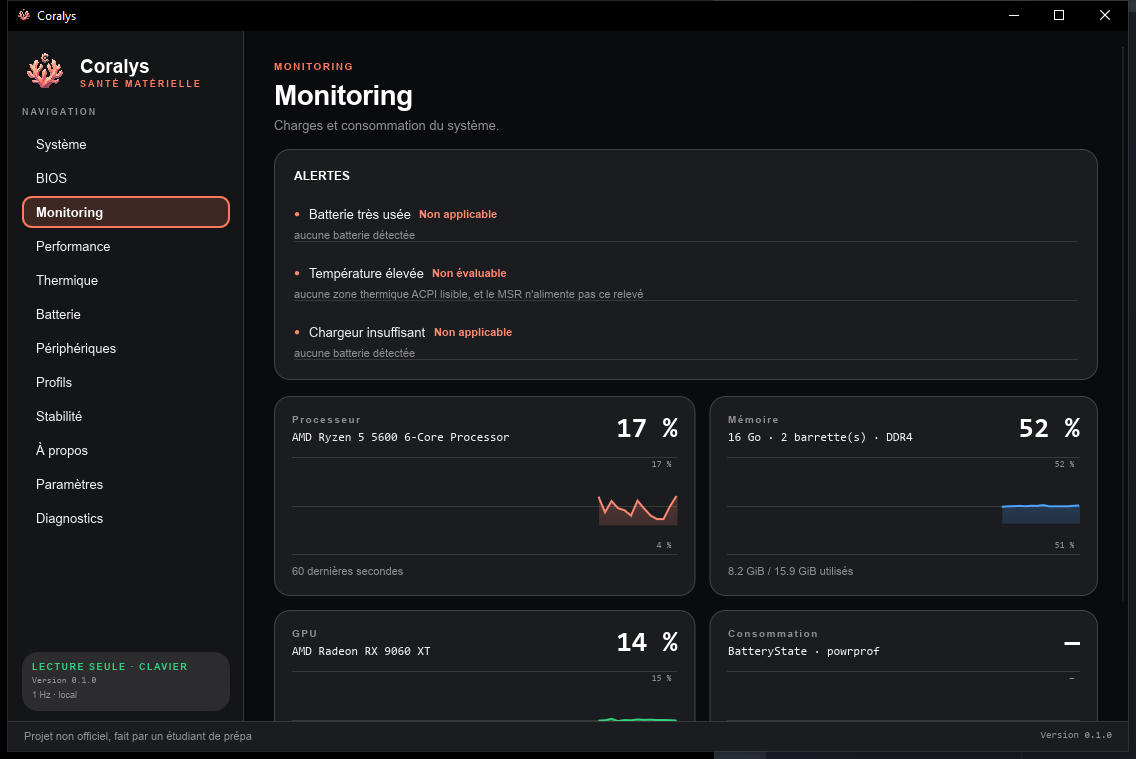Click the BatteryState · powrprof text
The image size is (1136, 759).
pos(803,651)
